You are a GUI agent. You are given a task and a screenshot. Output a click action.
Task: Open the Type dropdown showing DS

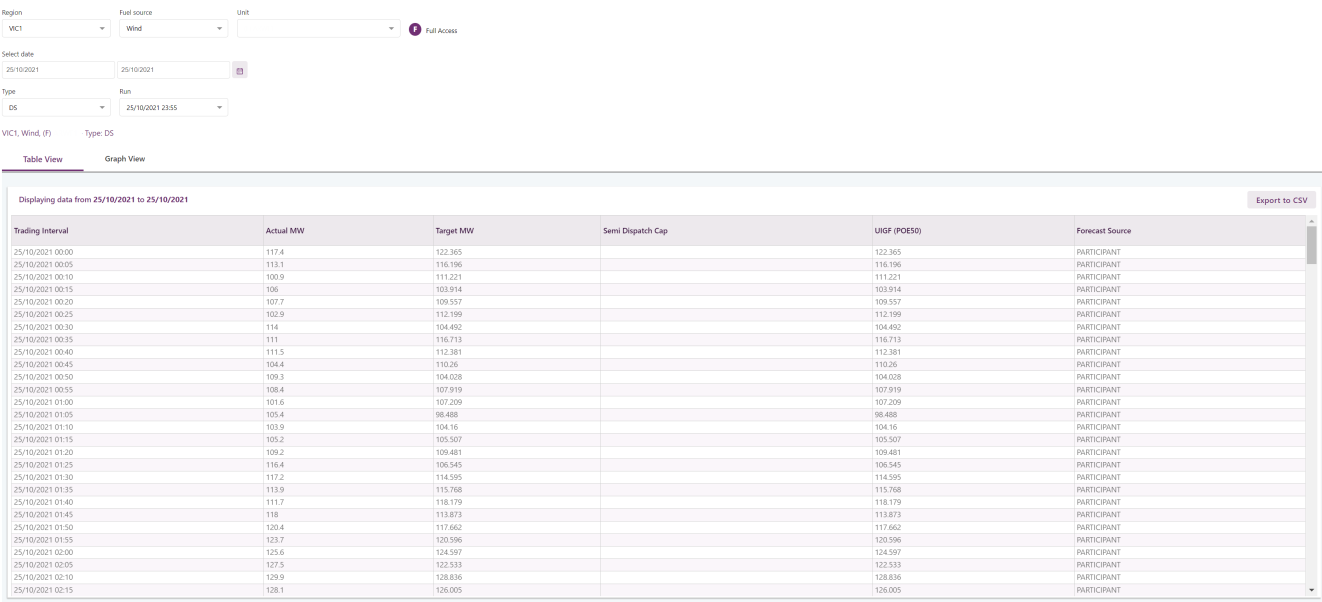tap(57, 107)
